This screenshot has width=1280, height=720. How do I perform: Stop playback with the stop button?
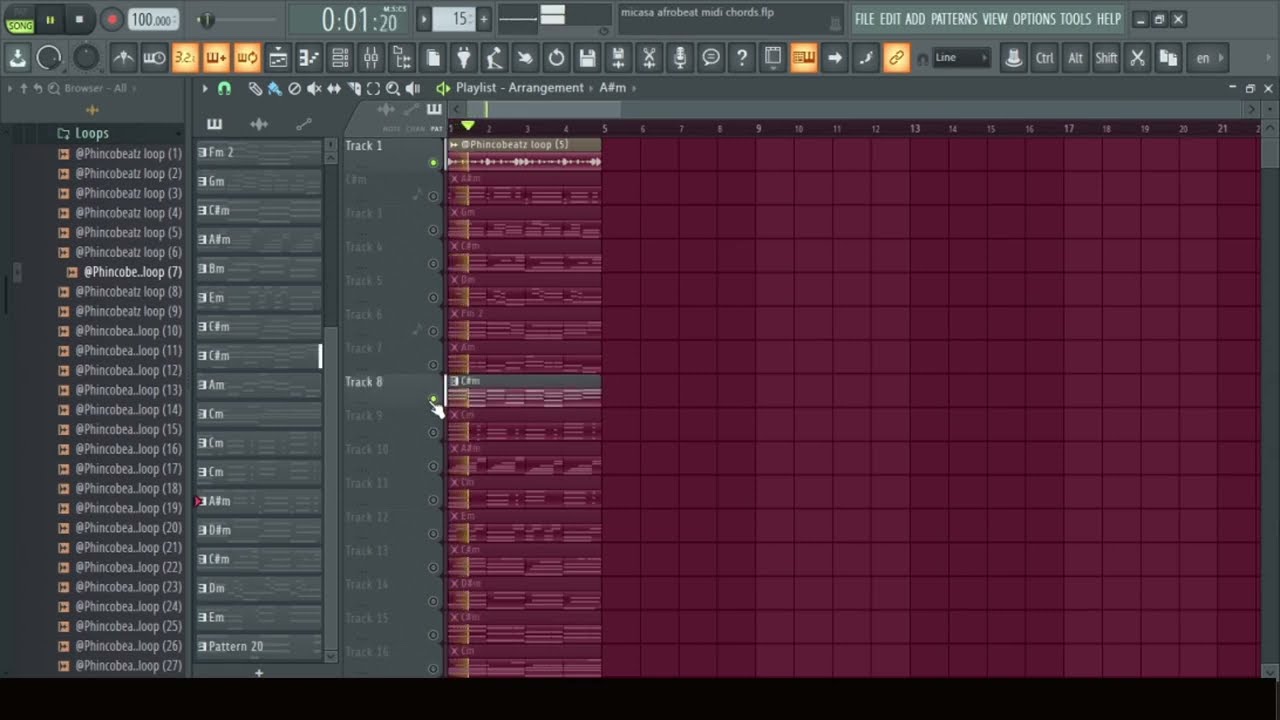80,19
